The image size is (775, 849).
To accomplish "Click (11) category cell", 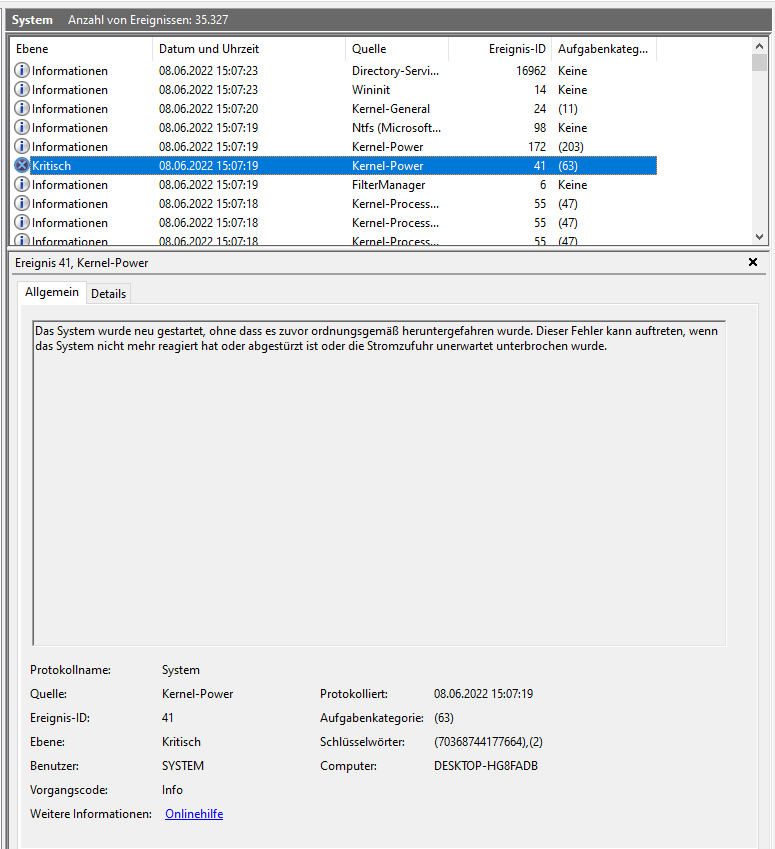I will coord(568,108).
